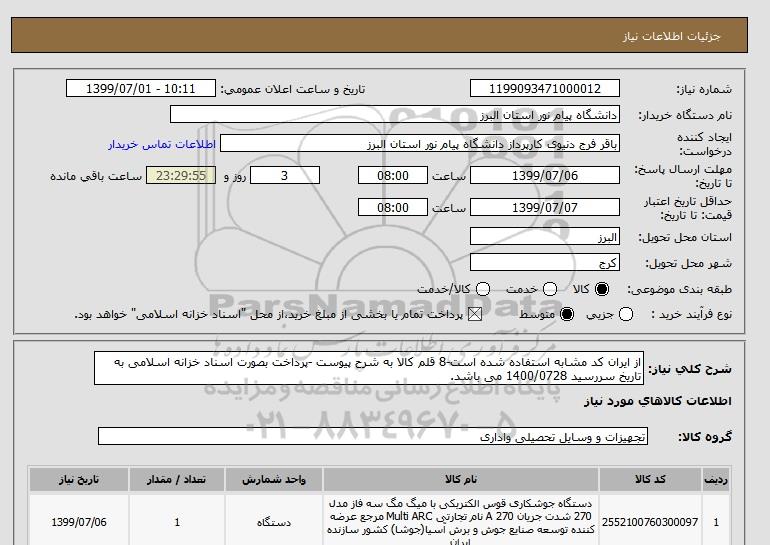Screen dimensions: 770x545
Task: Click the unit cell دستگاه in row 1
Action: point(274,522)
